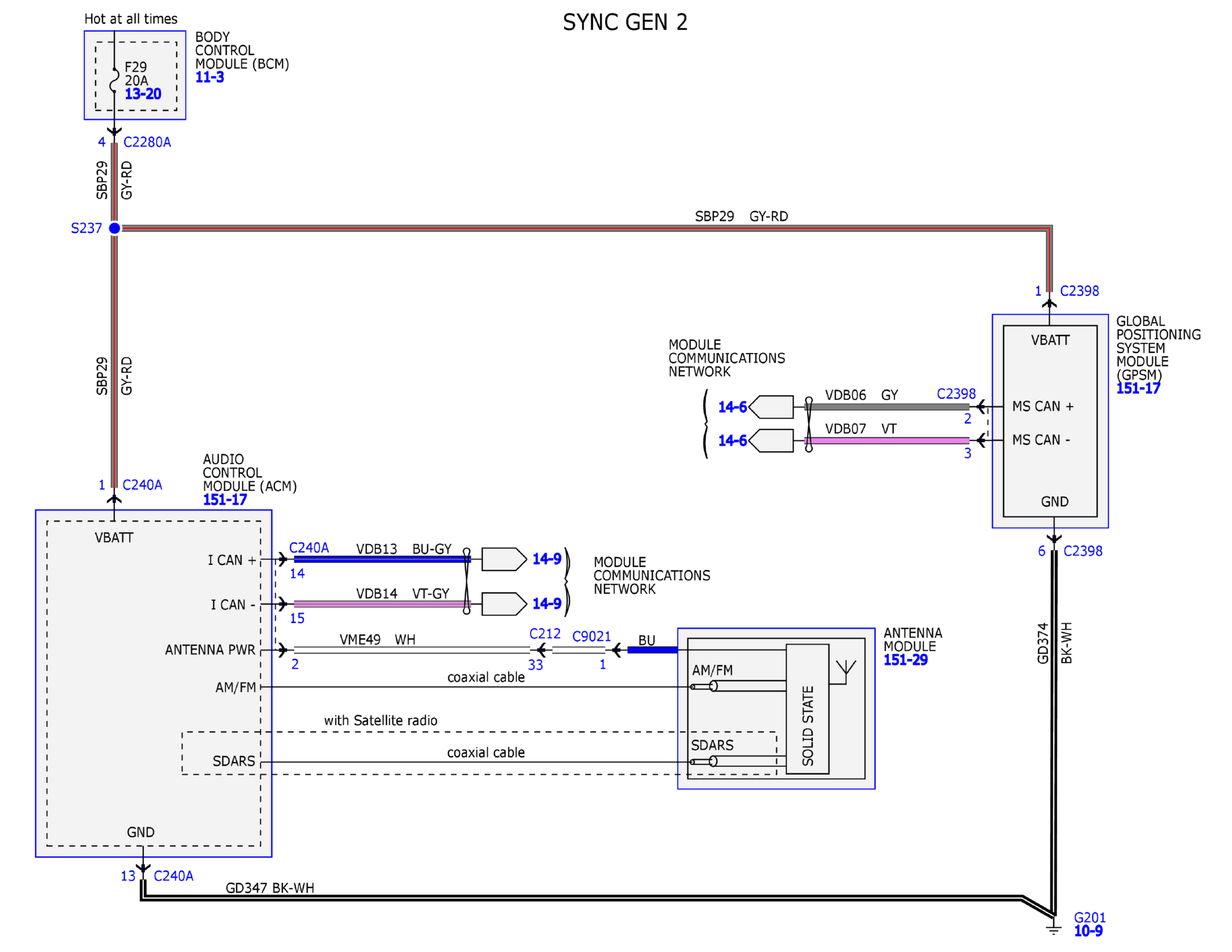Select the horizontal "SBP29 GY-RD" wire label
The height and width of the screenshot is (952, 1232).
tap(741, 216)
